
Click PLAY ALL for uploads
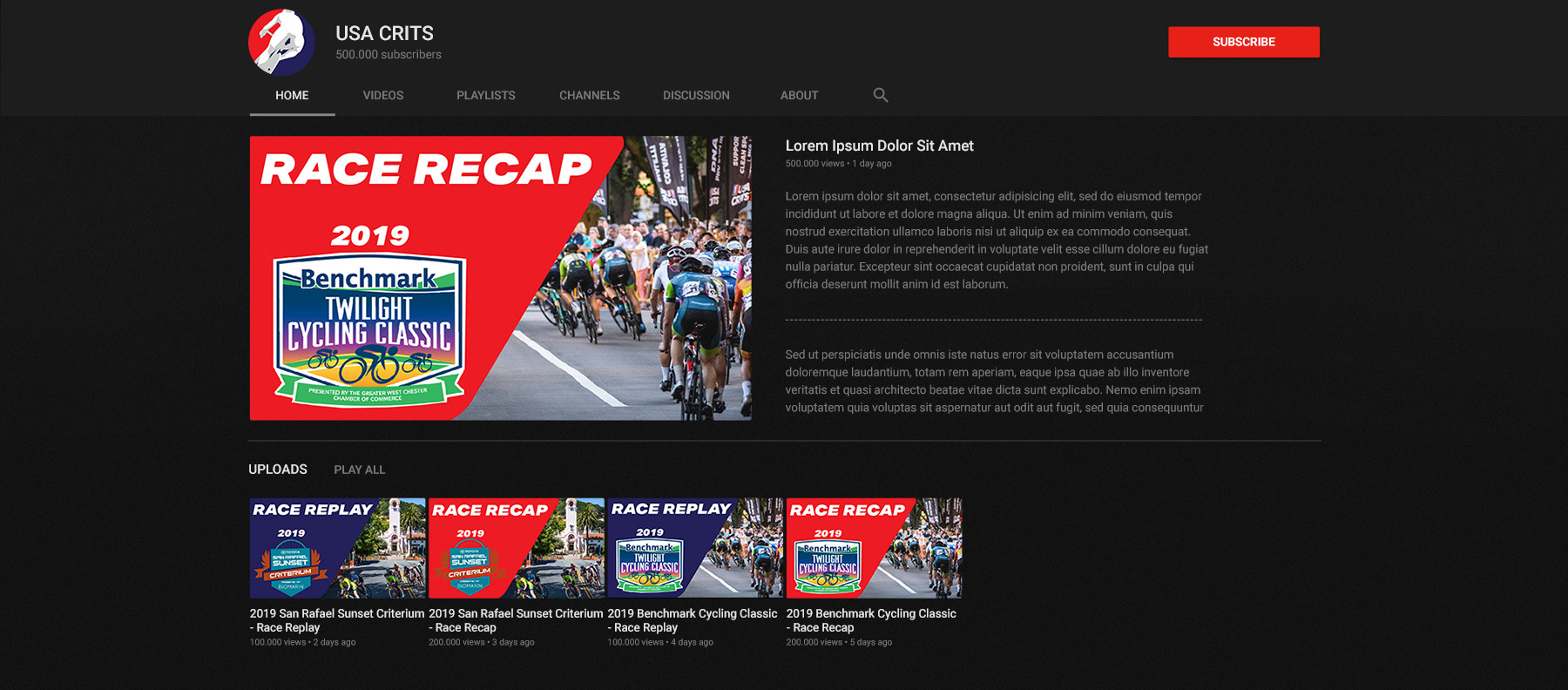click(359, 470)
